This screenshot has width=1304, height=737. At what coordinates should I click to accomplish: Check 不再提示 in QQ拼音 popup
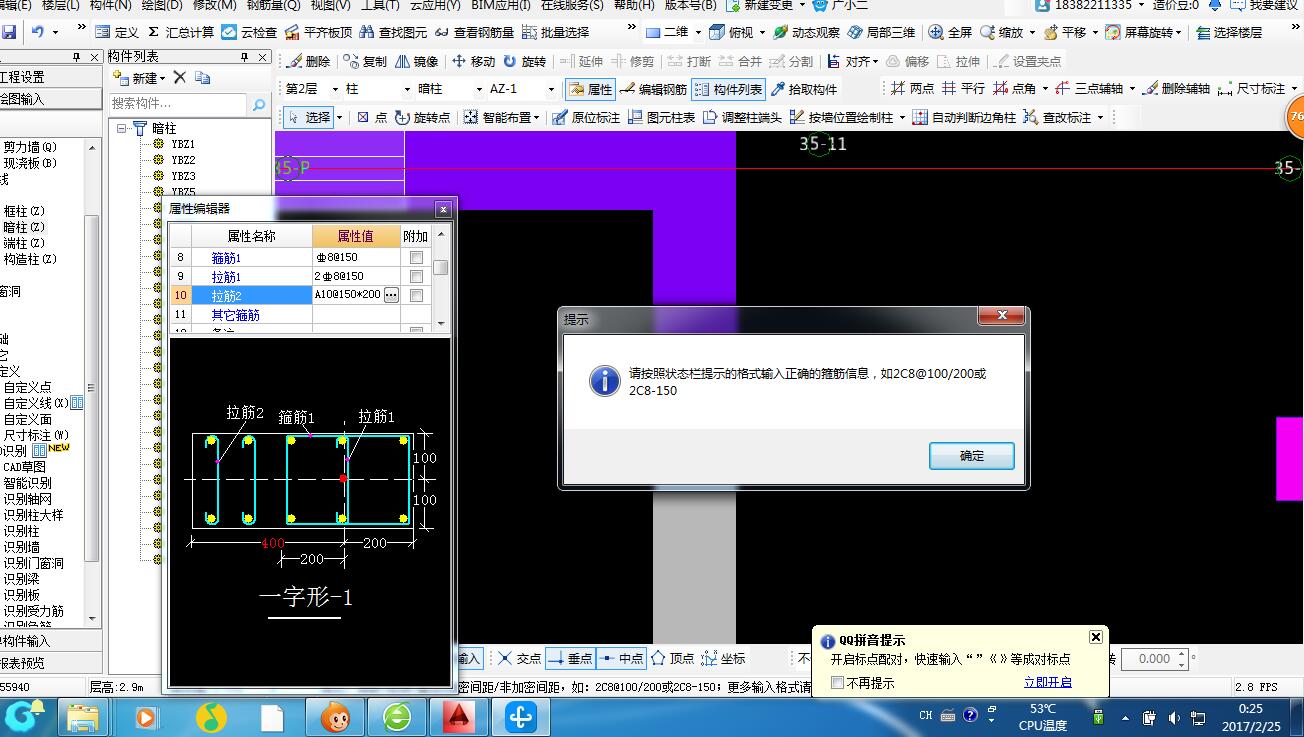pos(838,683)
